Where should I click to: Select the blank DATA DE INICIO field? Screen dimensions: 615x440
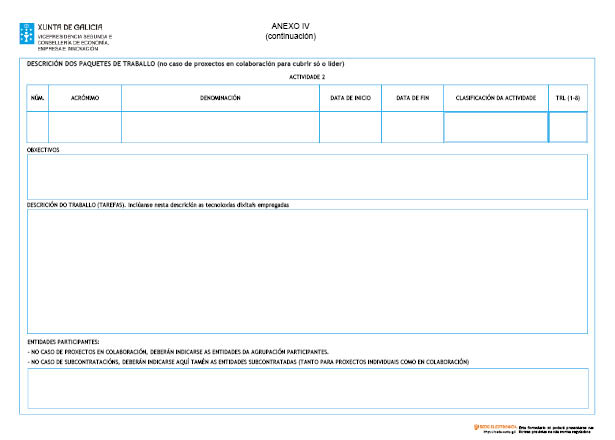pyautogui.click(x=350, y=127)
